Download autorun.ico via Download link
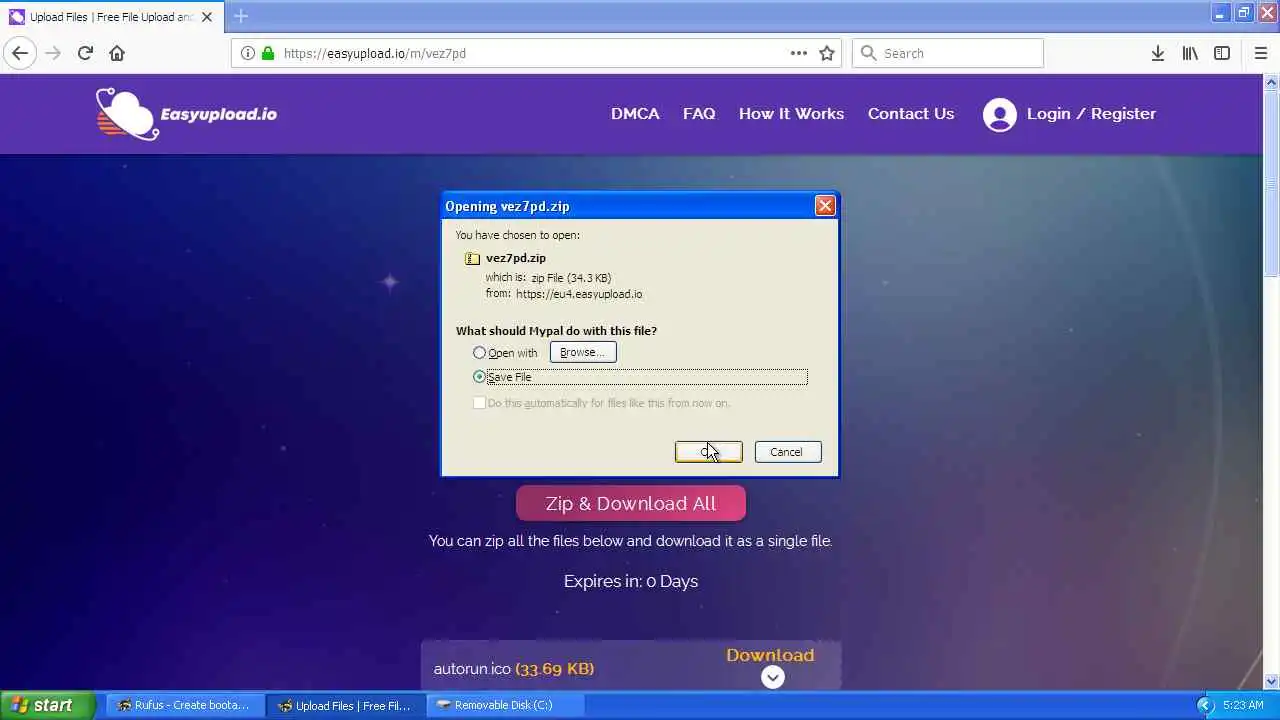The width and height of the screenshot is (1280, 720). coord(770,655)
